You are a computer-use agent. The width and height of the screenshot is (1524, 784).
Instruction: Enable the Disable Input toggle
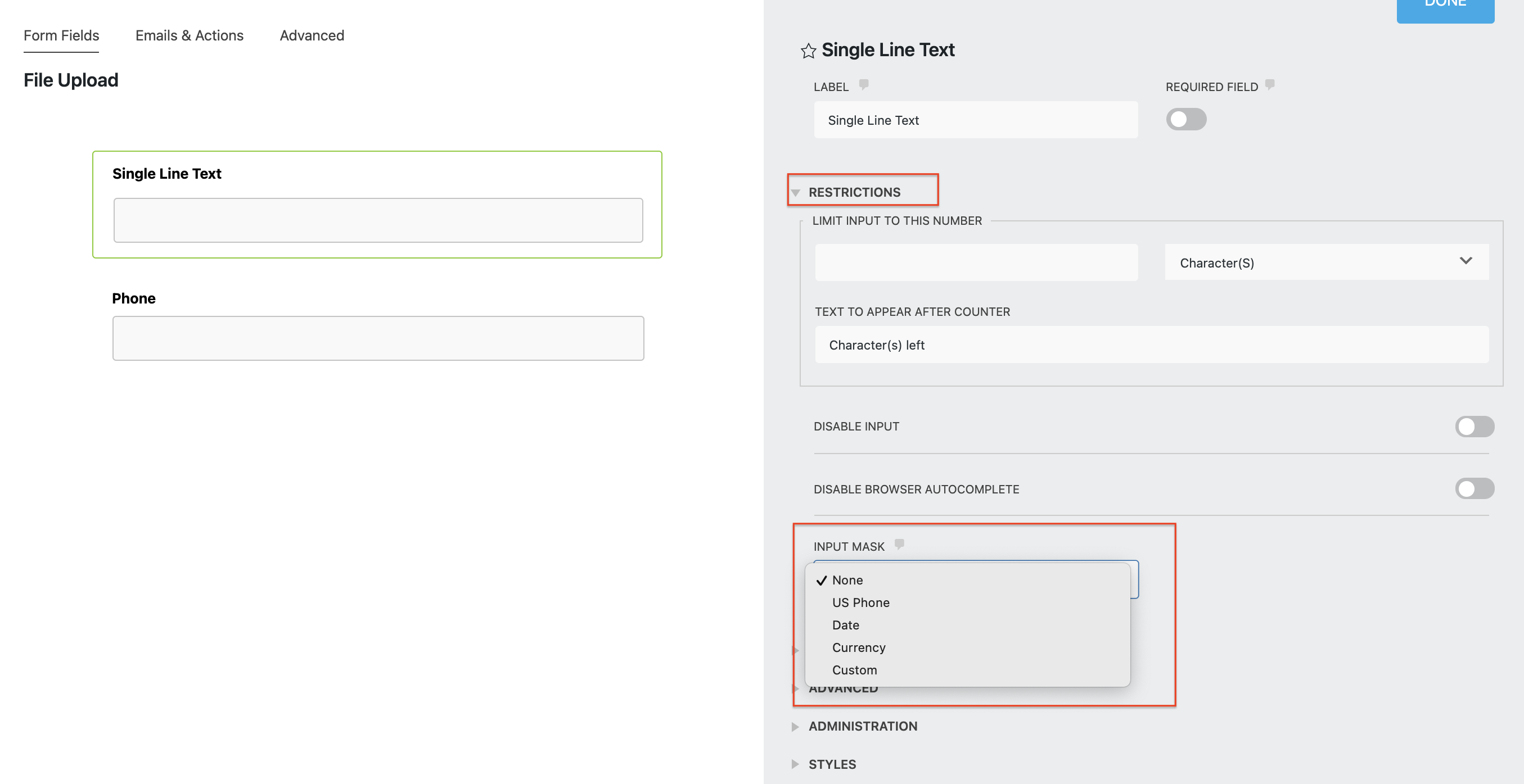click(1474, 427)
